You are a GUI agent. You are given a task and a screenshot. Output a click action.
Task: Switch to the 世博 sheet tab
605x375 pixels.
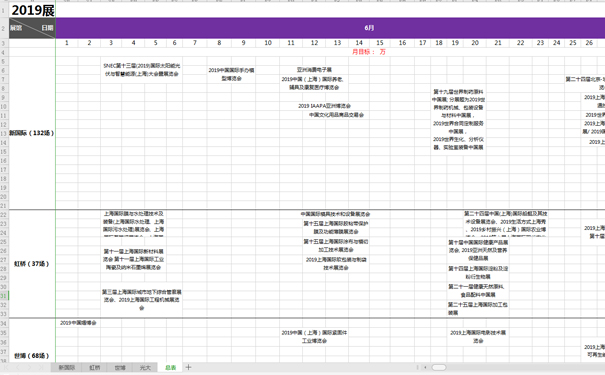(120, 368)
